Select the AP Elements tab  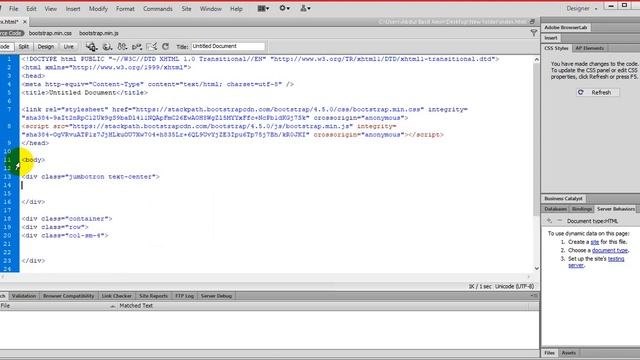click(589, 48)
